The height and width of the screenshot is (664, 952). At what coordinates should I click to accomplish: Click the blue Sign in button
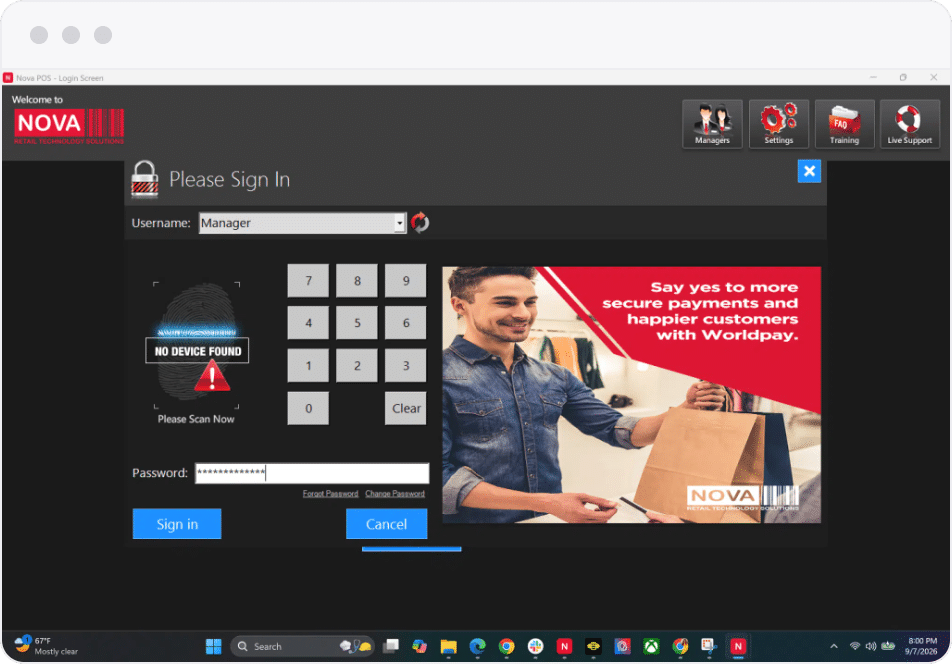tap(177, 524)
